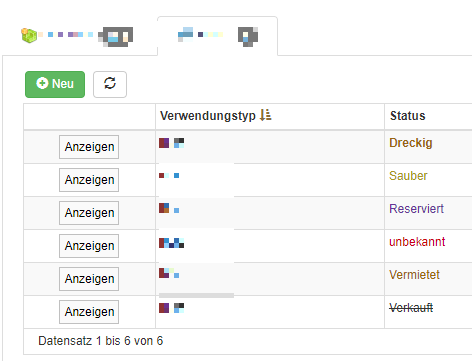The width and height of the screenshot is (472, 361).
Task: Click Anzeigen for the unbekannt row
Action: 89,246
